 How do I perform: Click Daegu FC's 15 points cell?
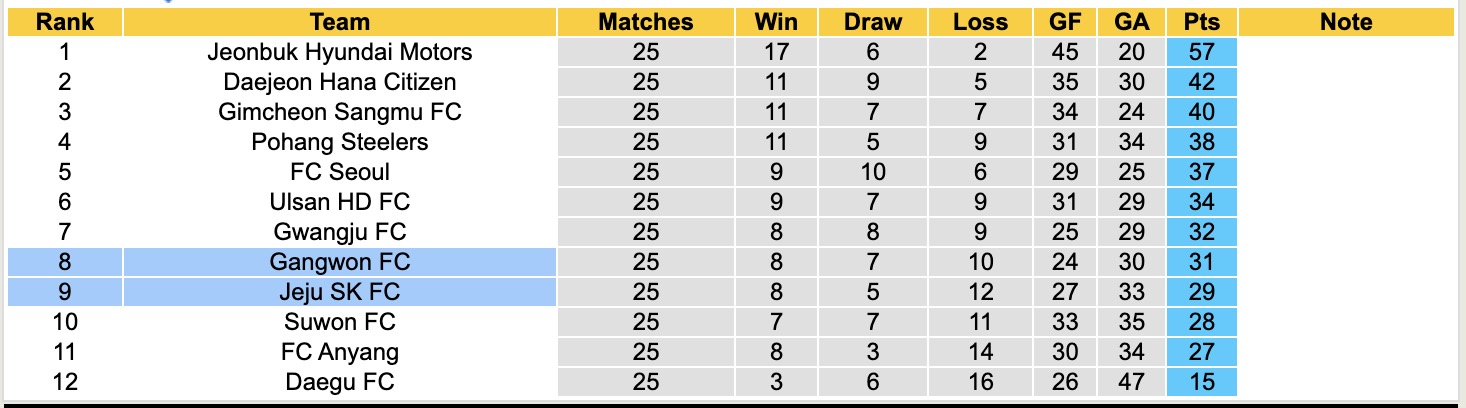click(x=1201, y=382)
